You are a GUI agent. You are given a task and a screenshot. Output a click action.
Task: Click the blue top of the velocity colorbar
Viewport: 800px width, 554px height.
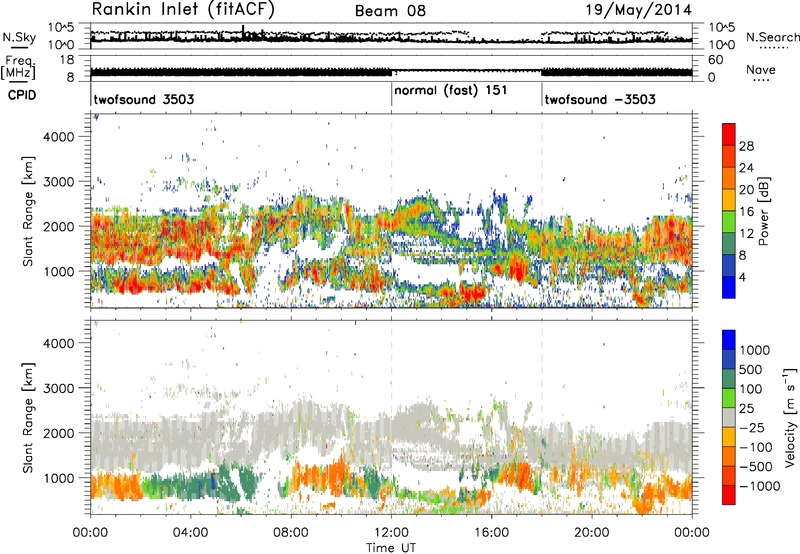coord(729,340)
